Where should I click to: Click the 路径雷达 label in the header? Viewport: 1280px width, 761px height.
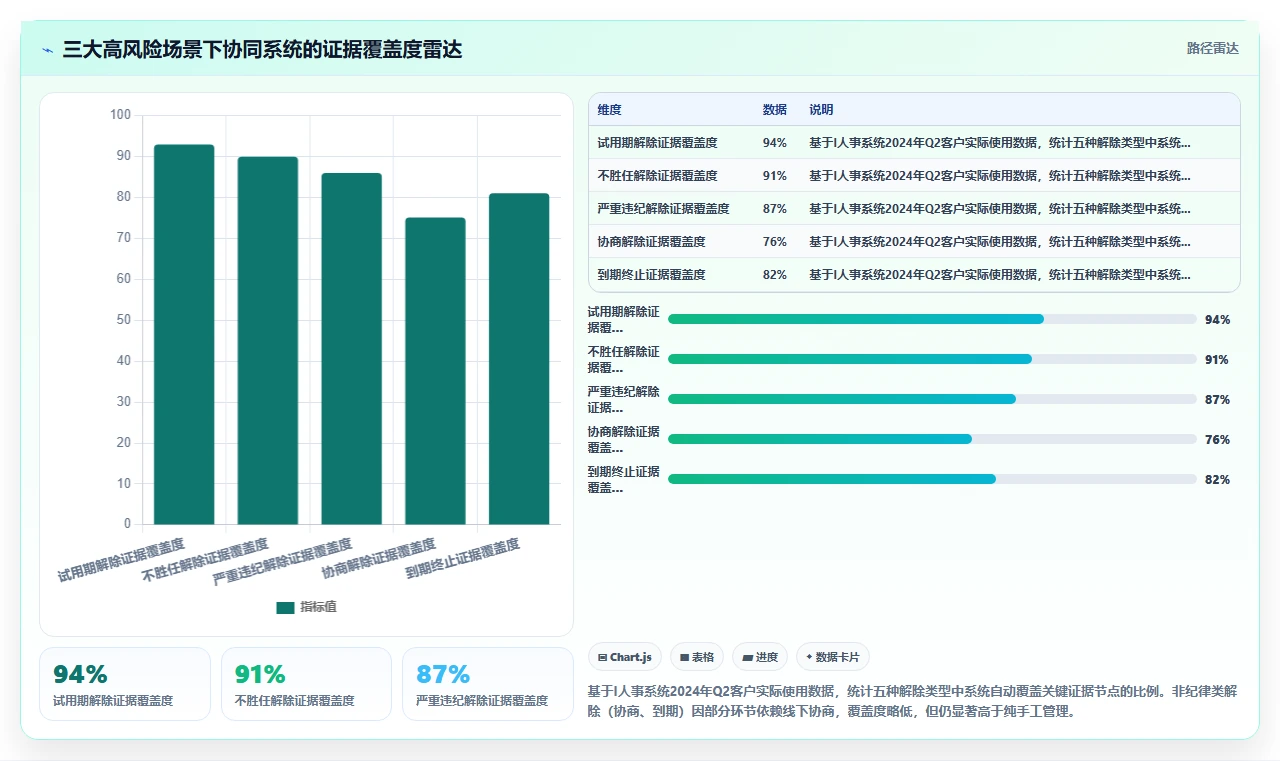pyautogui.click(x=1212, y=48)
